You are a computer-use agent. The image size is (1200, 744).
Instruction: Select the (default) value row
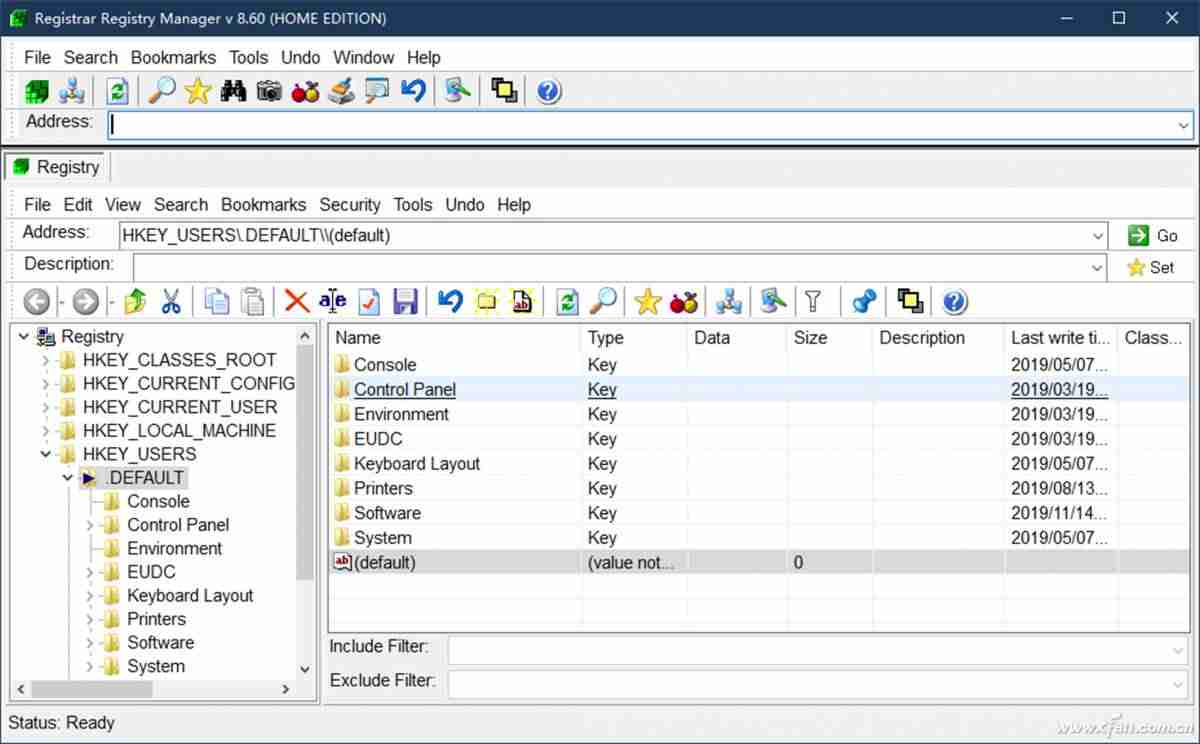[759, 563]
